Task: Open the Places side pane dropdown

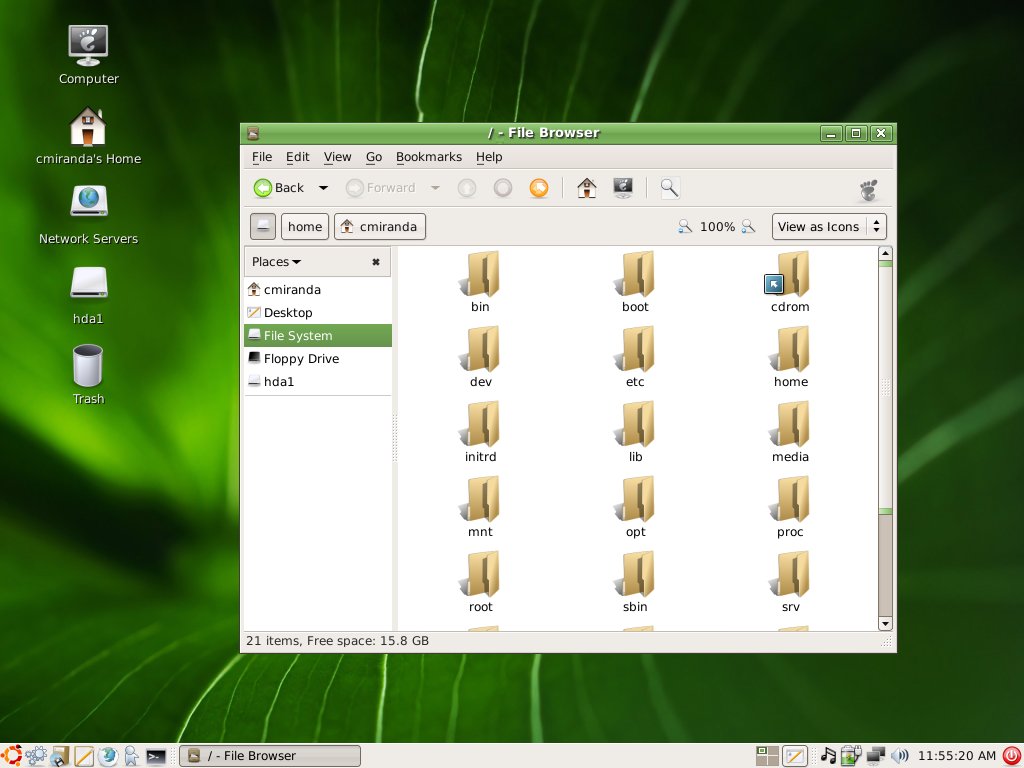Action: (276, 262)
